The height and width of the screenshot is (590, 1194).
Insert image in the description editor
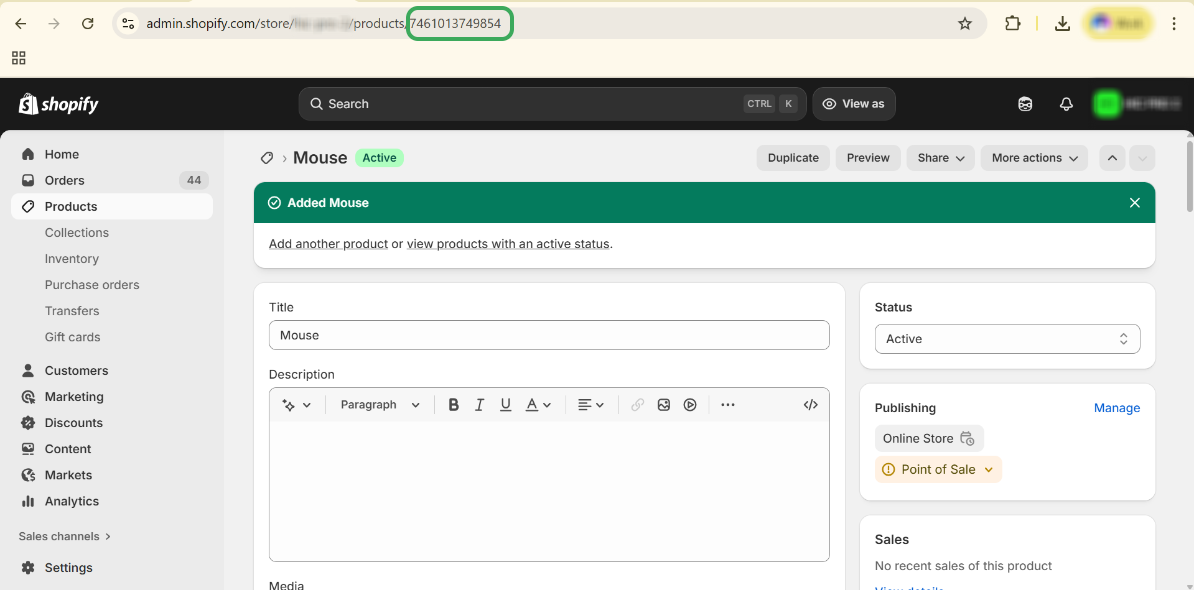(664, 405)
